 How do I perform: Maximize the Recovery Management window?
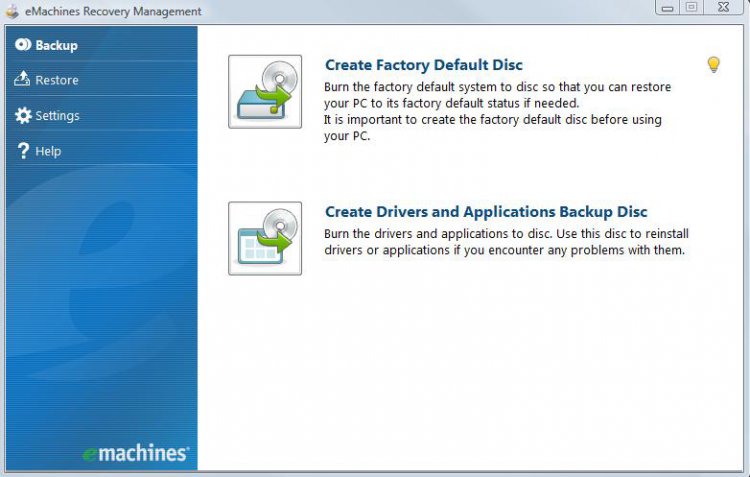(x=691, y=7)
